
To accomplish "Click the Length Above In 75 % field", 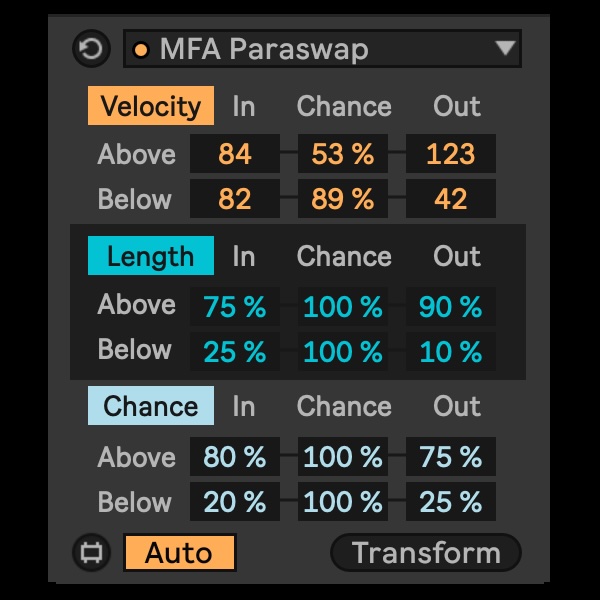I will coord(235,307).
